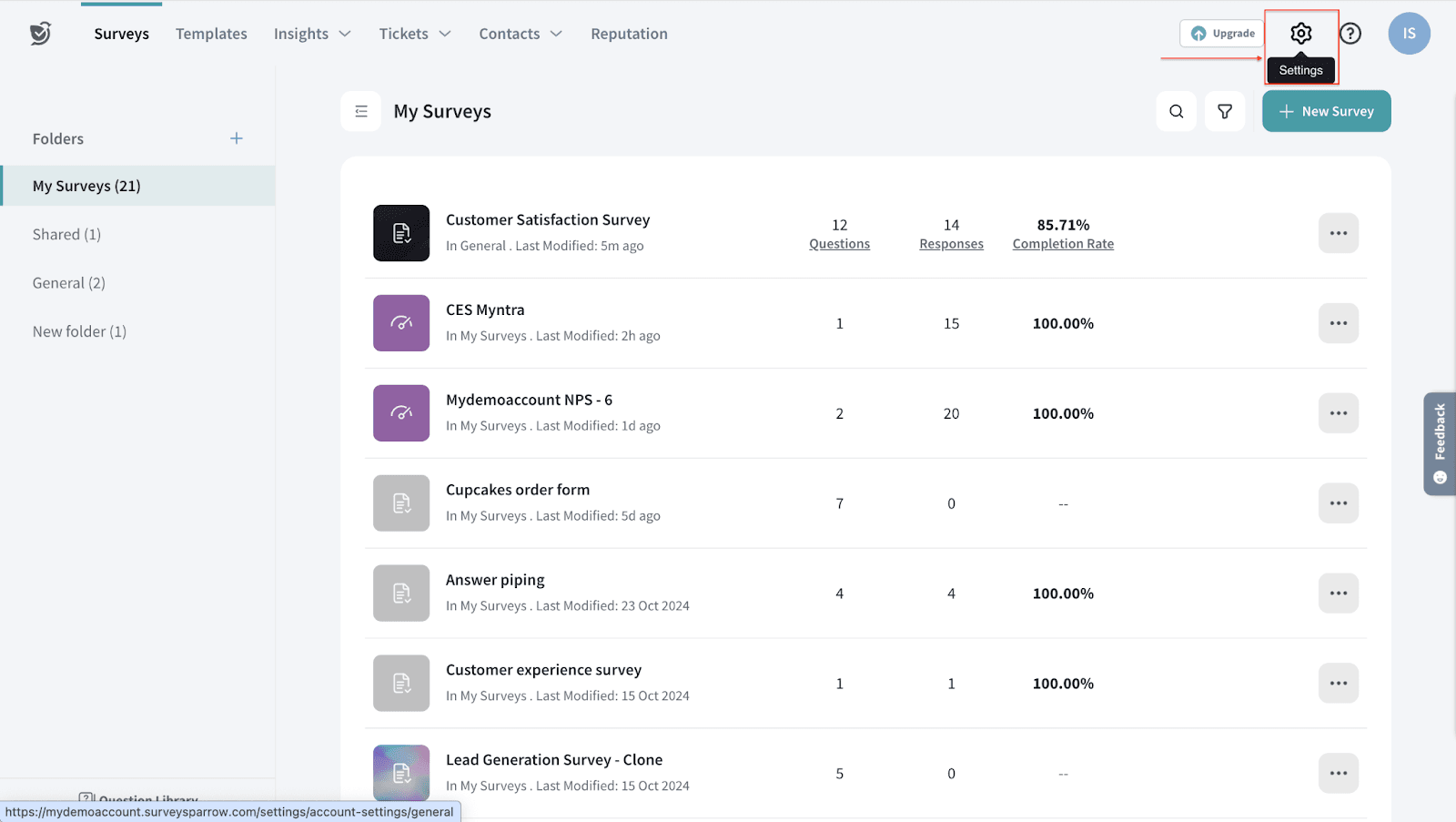Open the General (2) folder
The width and height of the screenshot is (1456, 822).
[x=69, y=283]
